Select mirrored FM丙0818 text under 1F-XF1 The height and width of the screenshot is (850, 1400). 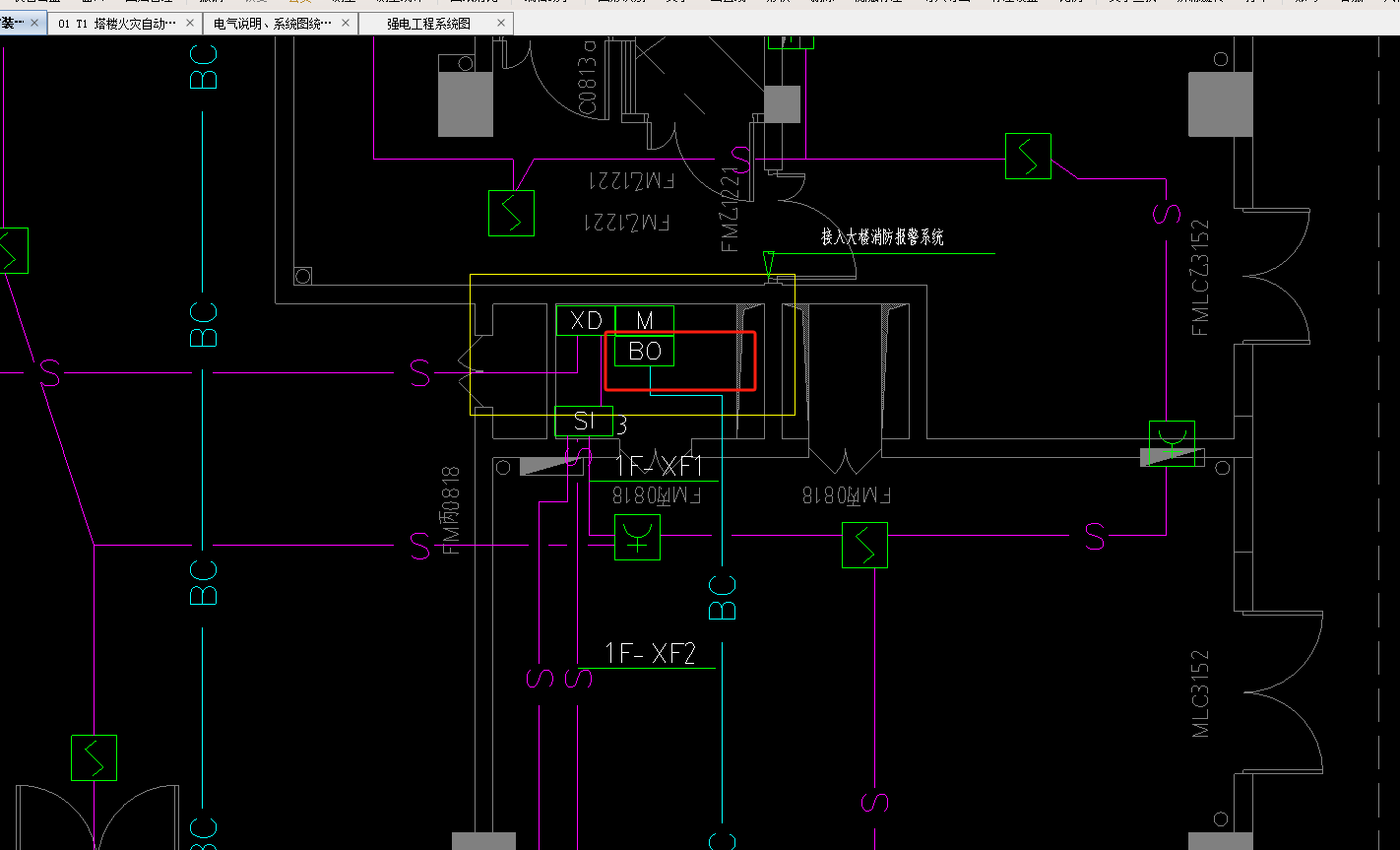(x=657, y=494)
